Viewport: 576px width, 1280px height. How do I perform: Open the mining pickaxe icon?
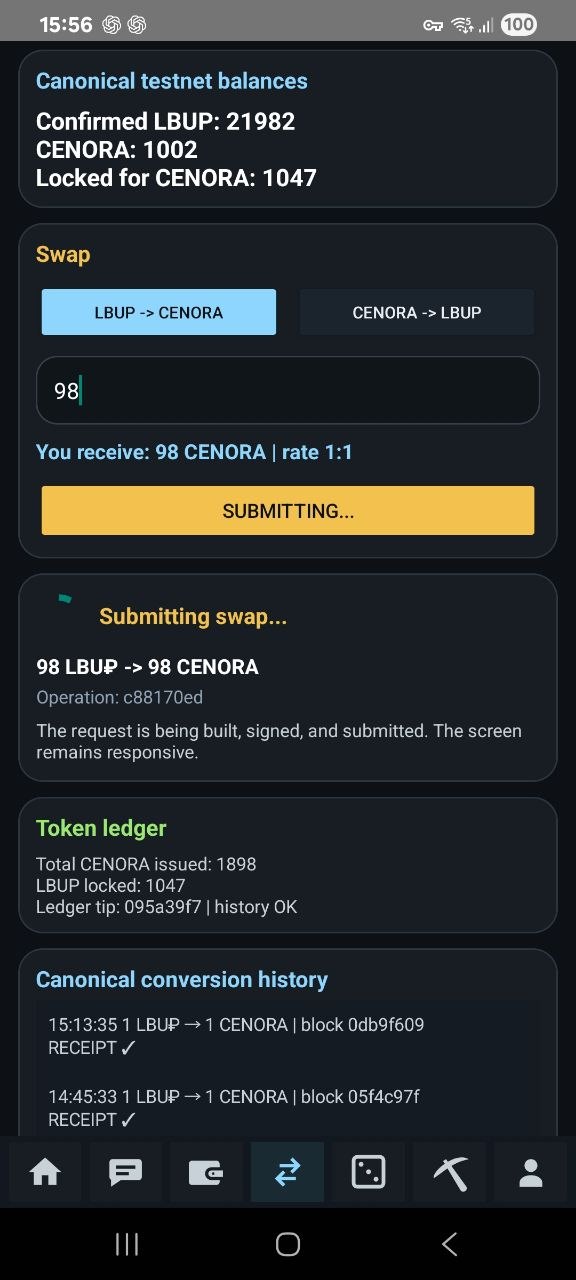pyautogui.click(x=450, y=1172)
